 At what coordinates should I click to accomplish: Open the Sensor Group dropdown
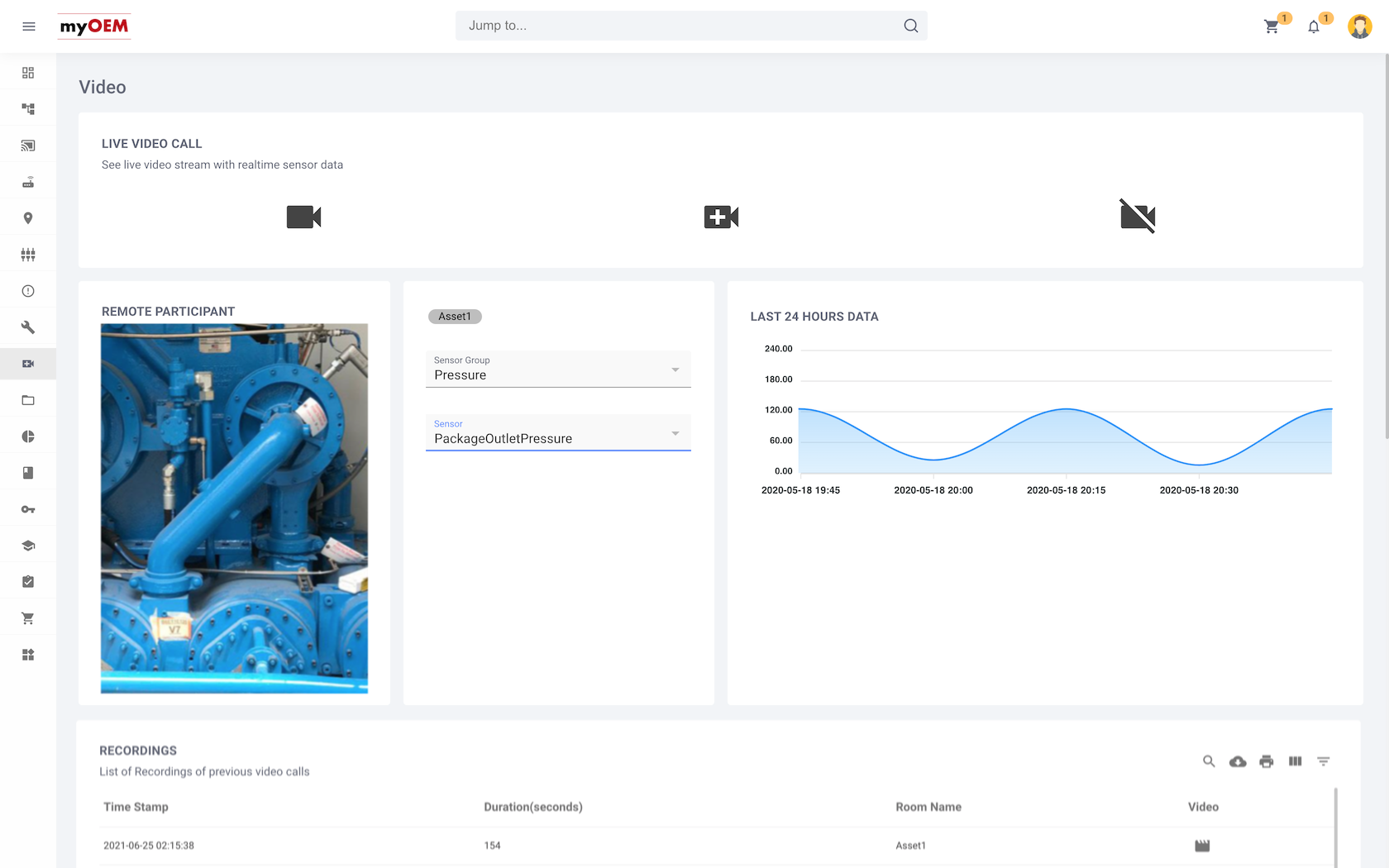tap(558, 369)
